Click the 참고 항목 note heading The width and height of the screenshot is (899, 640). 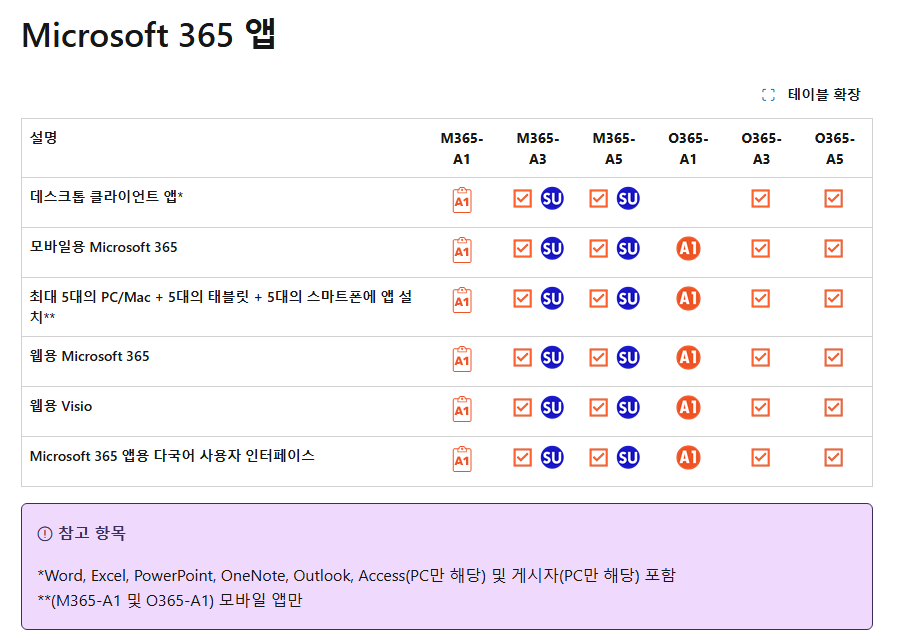point(92,533)
